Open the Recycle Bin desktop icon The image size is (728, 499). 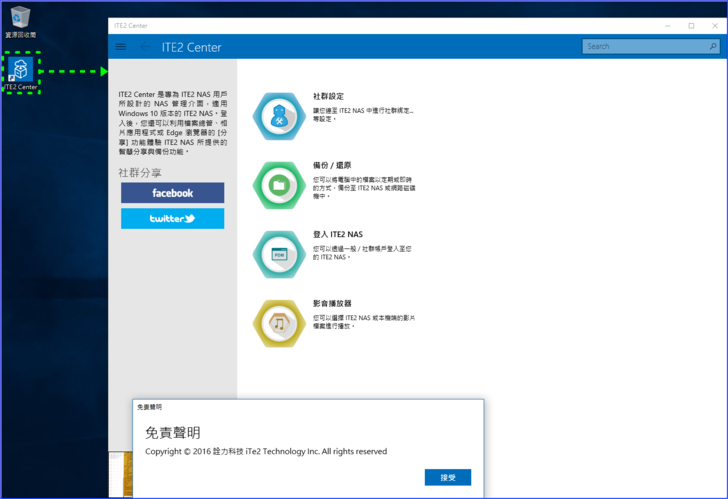coord(20,20)
